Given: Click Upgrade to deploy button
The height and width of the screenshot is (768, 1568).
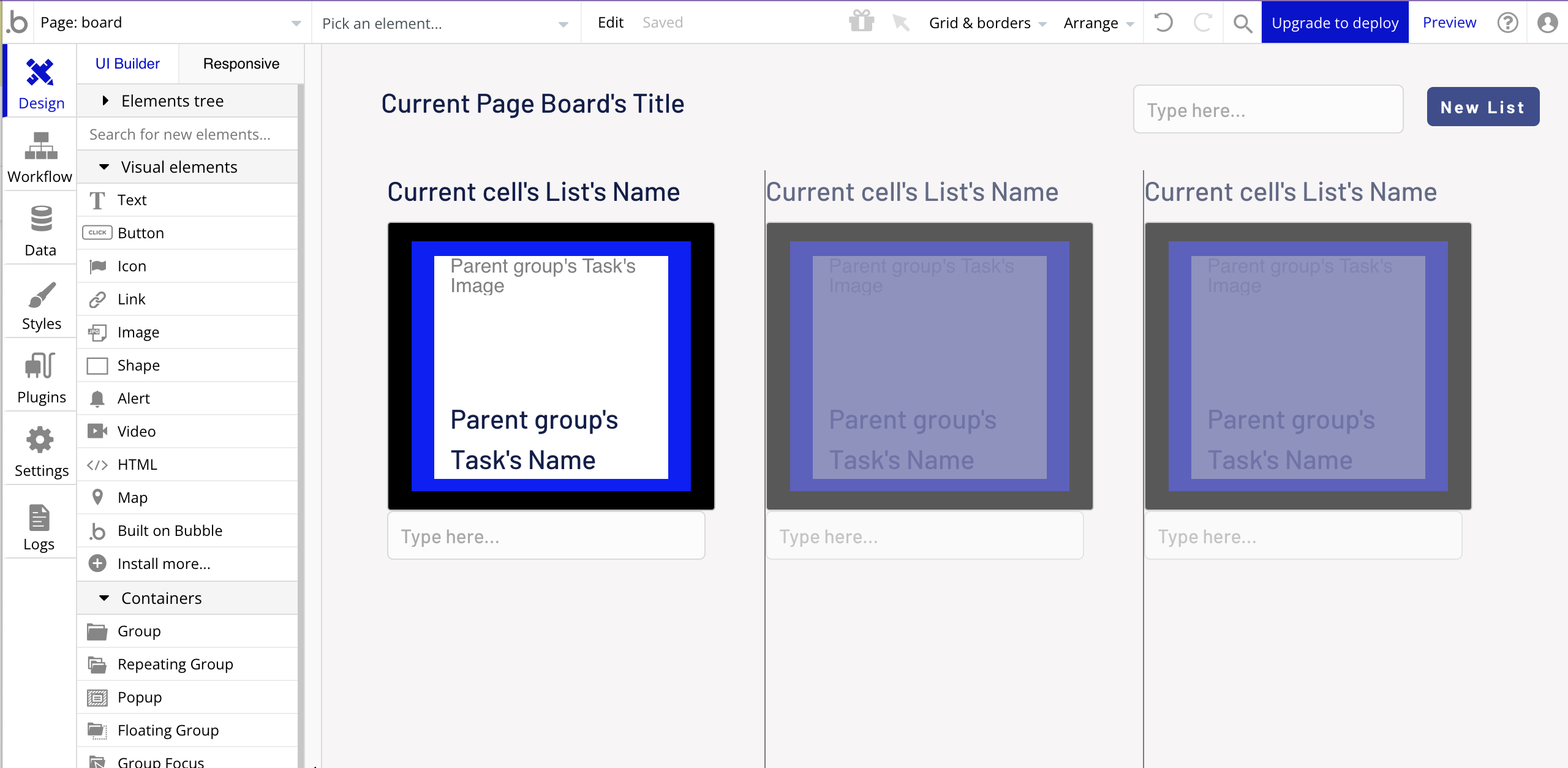Looking at the screenshot, I should [x=1335, y=23].
